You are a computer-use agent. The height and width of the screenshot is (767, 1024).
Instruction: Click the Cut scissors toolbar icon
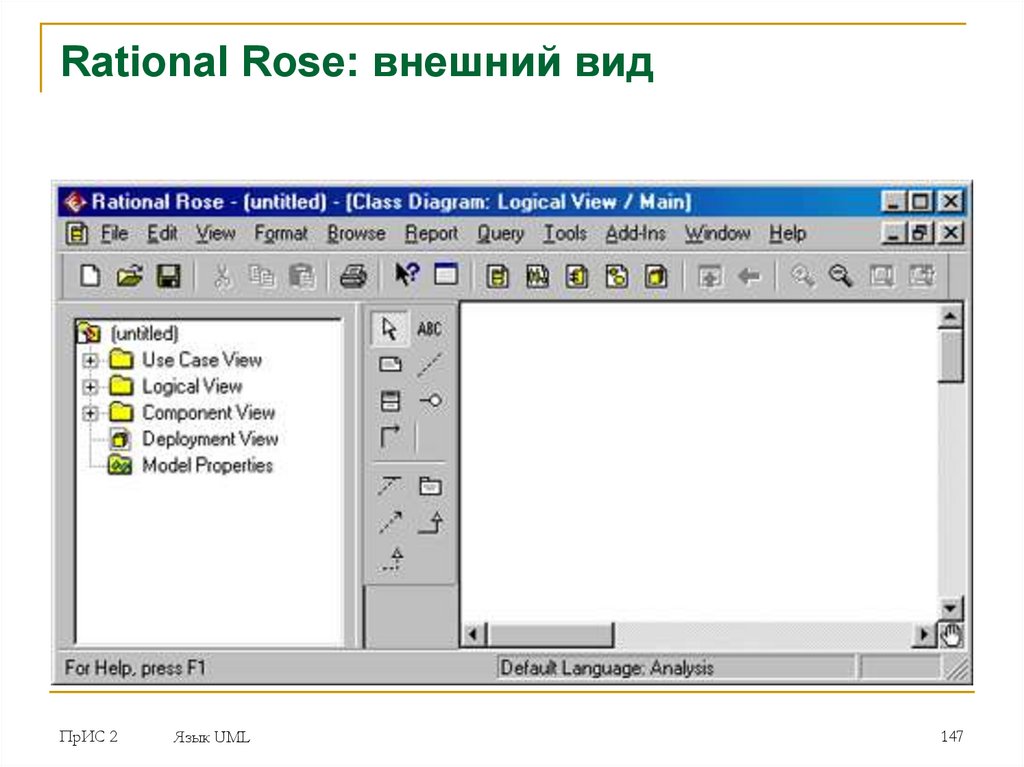[223, 276]
